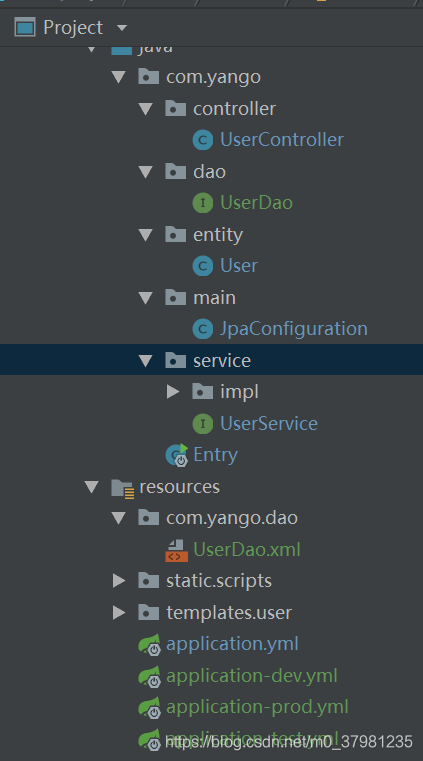Click the UserController class icon
The image size is (423, 761).
coord(203,140)
